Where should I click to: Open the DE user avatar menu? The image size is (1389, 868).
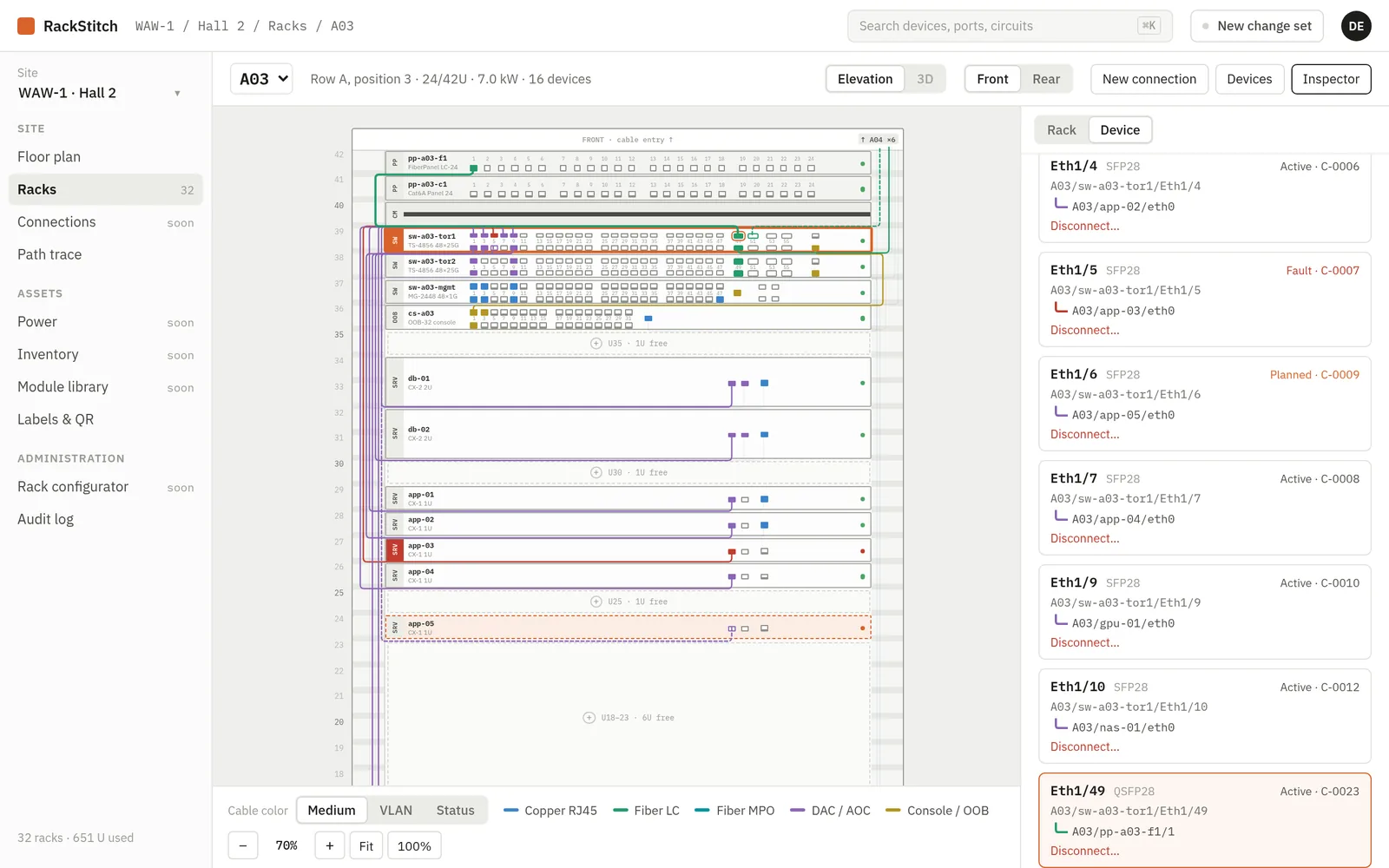tap(1356, 26)
